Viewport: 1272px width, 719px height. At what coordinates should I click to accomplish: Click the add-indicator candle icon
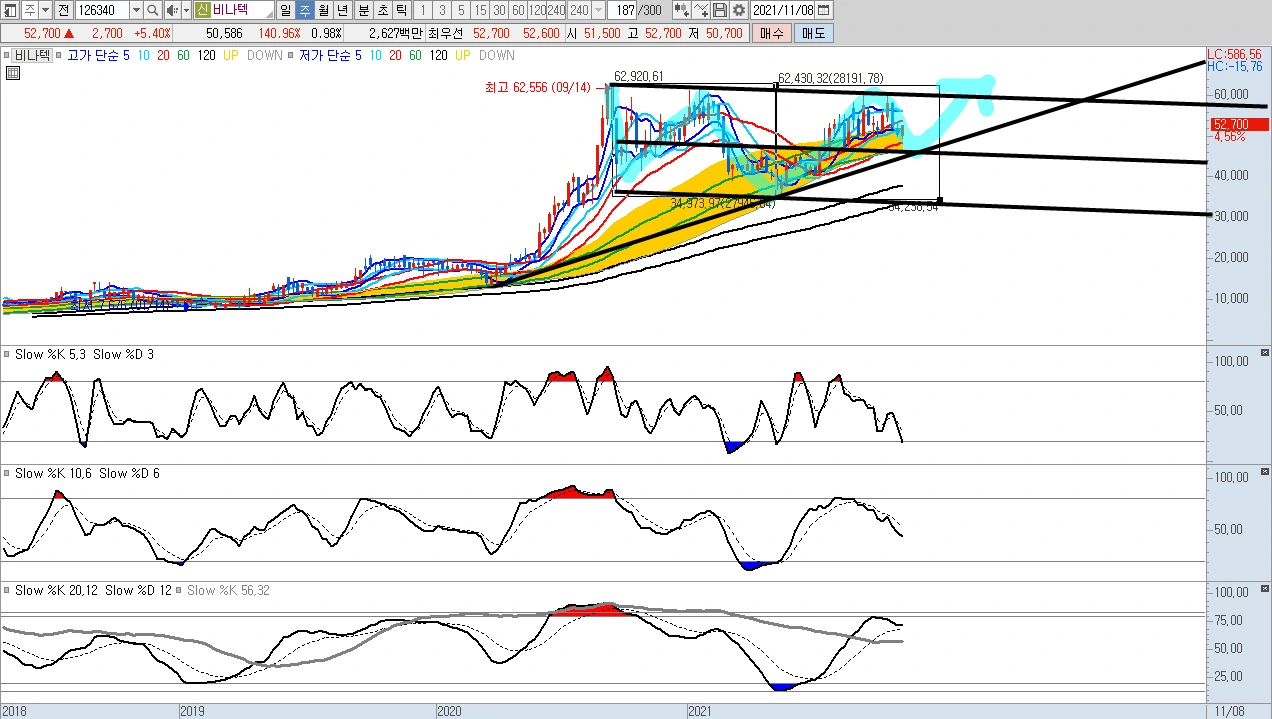pyautogui.click(x=681, y=10)
